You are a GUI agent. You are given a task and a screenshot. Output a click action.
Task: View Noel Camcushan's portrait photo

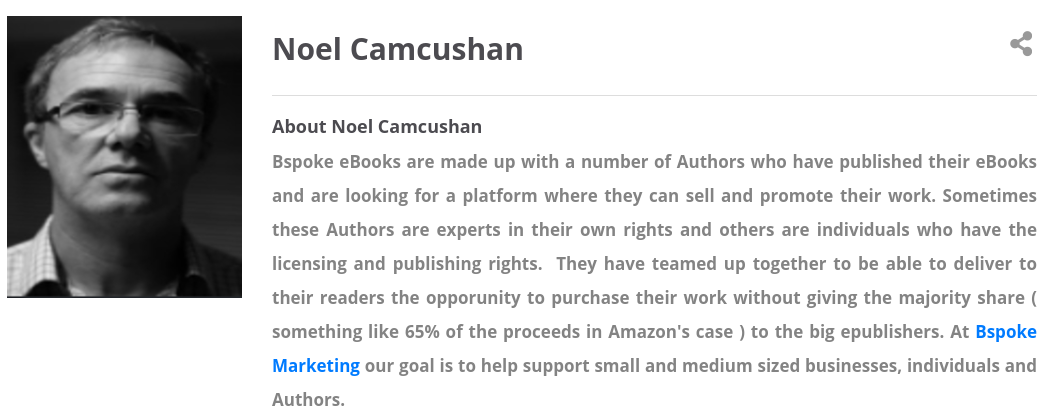pos(124,157)
